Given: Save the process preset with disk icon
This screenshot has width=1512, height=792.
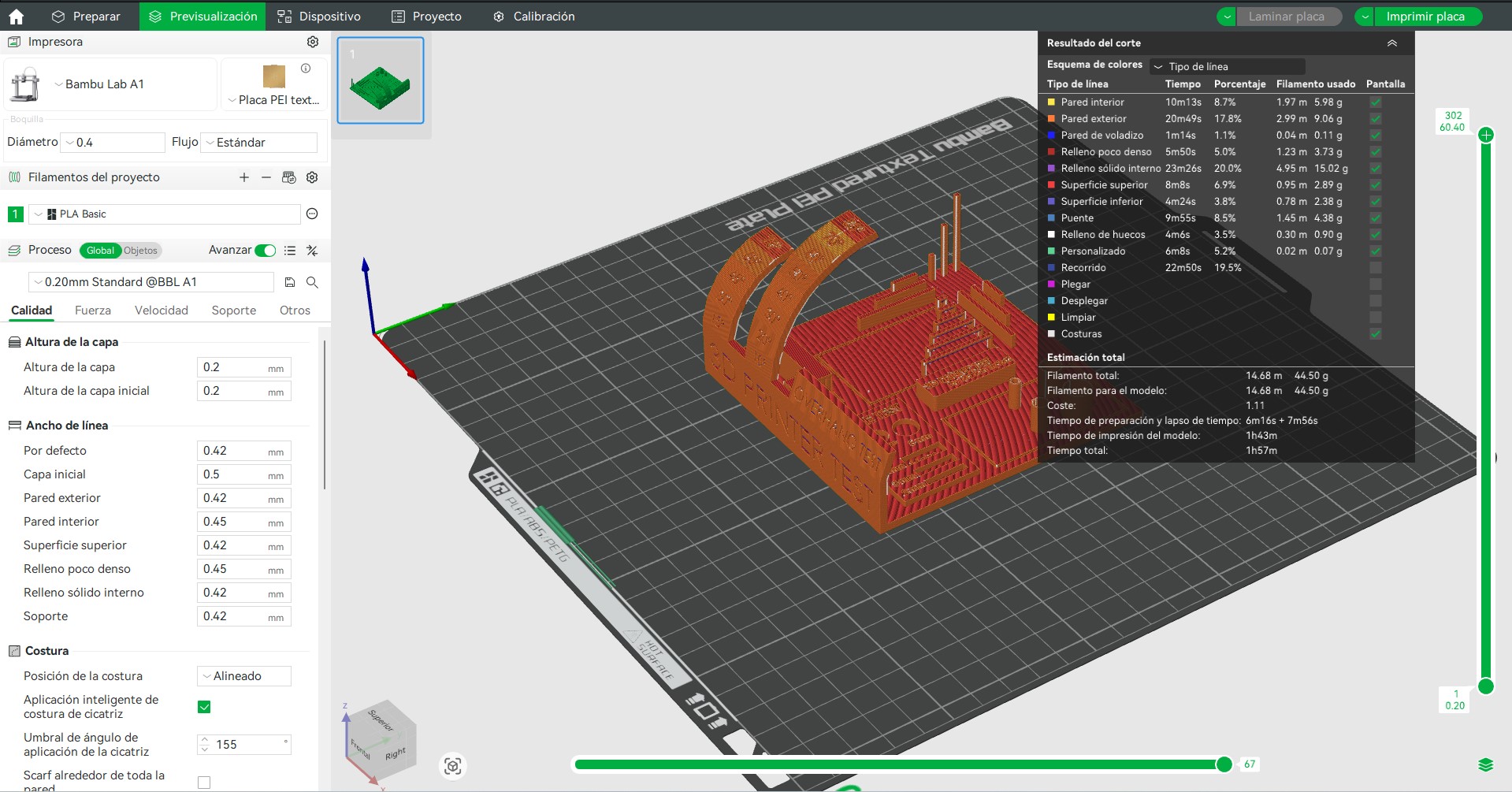Looking at the screenshot, I should pos(290,282).
